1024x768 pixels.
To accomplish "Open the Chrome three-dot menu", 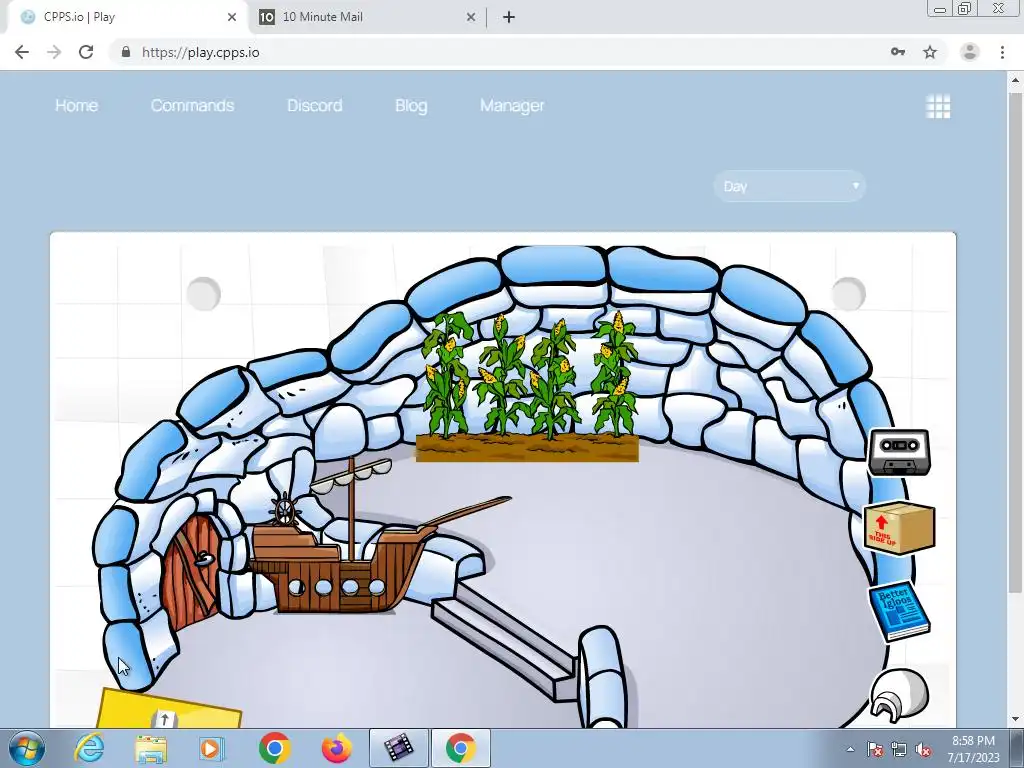I will pyautogui.click(x=1002, y=52).
